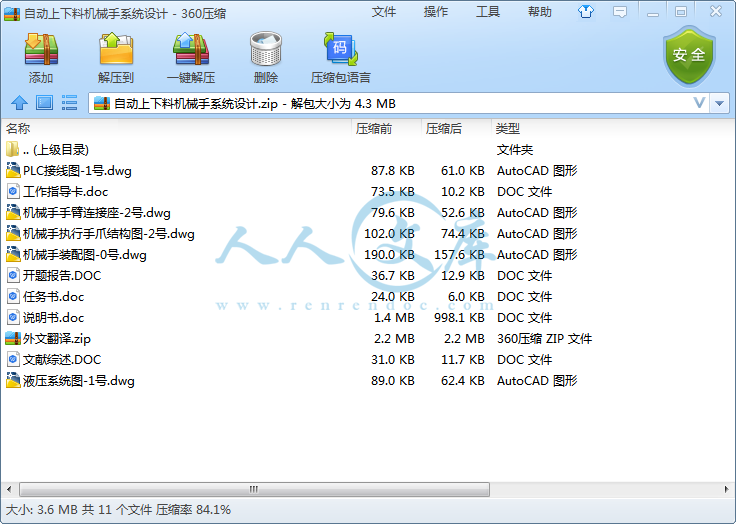Click the 1.4 MB size cell
Viewport: 736px width, 524px height.
[x=394, y=318]
